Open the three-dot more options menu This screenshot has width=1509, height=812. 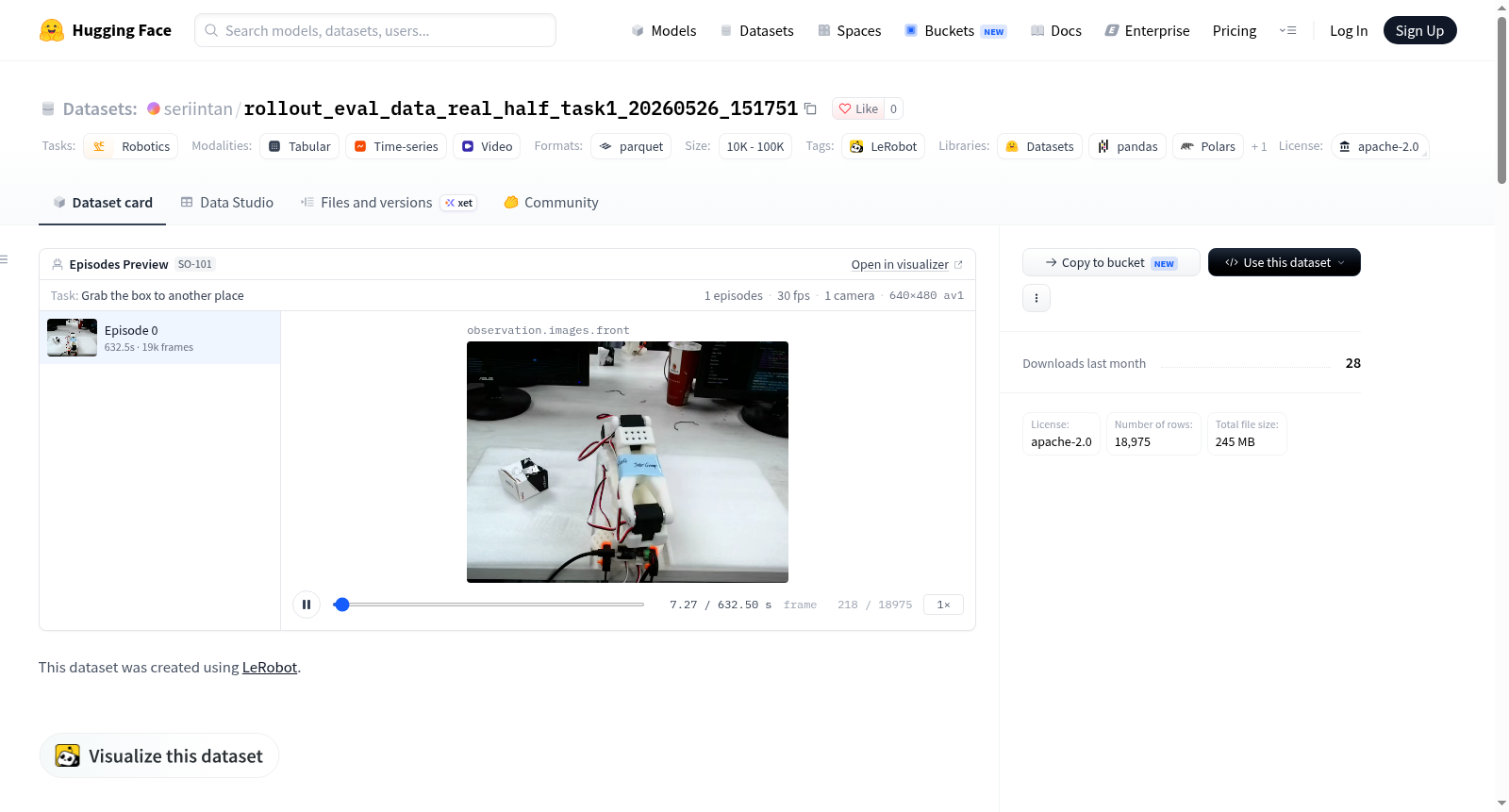click(1036, 298)
